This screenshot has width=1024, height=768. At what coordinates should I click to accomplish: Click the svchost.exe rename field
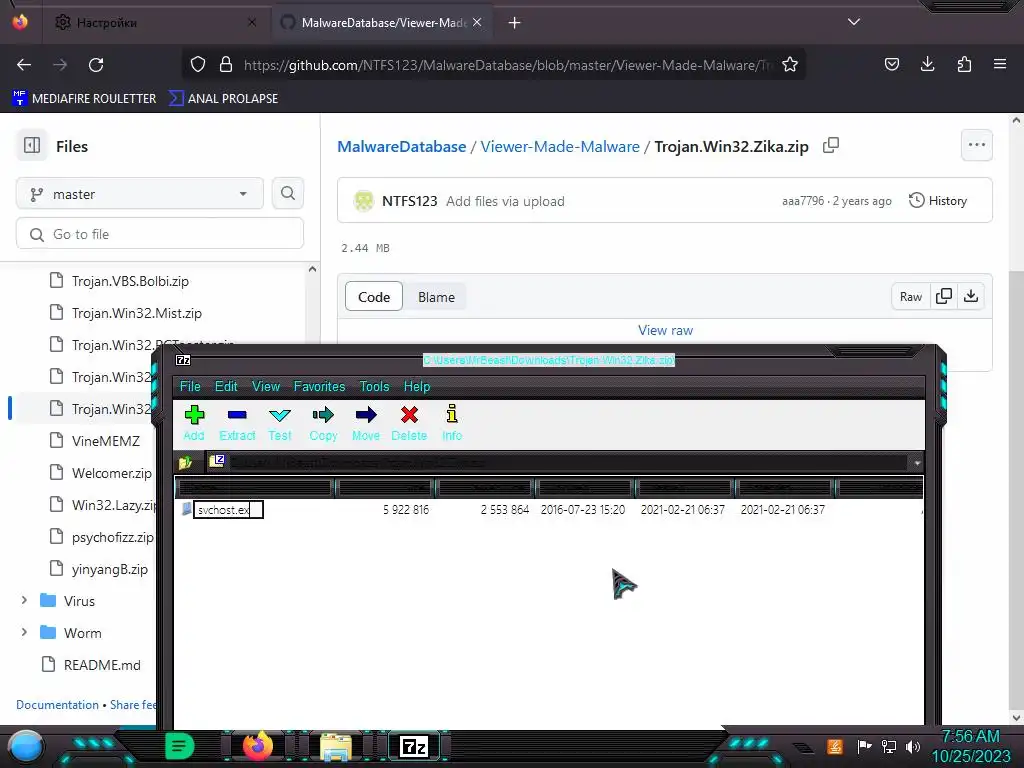tap(228, 509)
